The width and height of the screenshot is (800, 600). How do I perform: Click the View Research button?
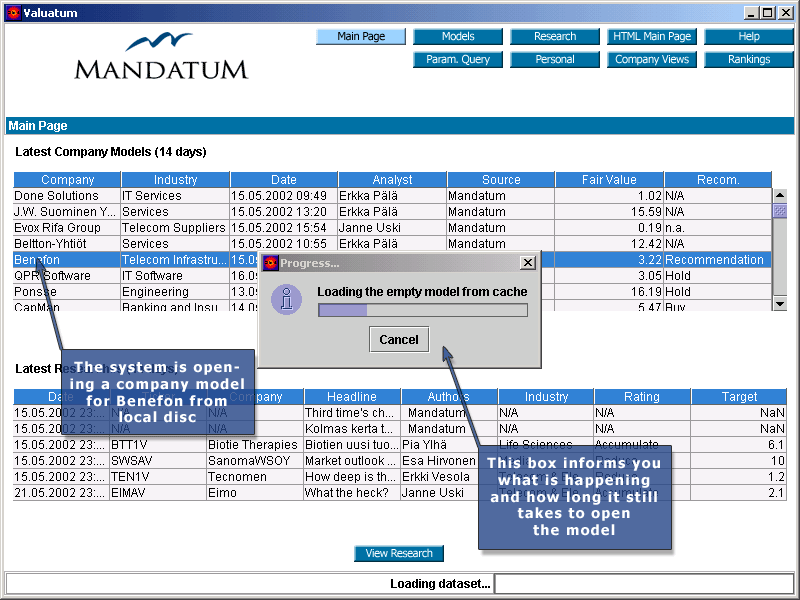click(399, 553)
